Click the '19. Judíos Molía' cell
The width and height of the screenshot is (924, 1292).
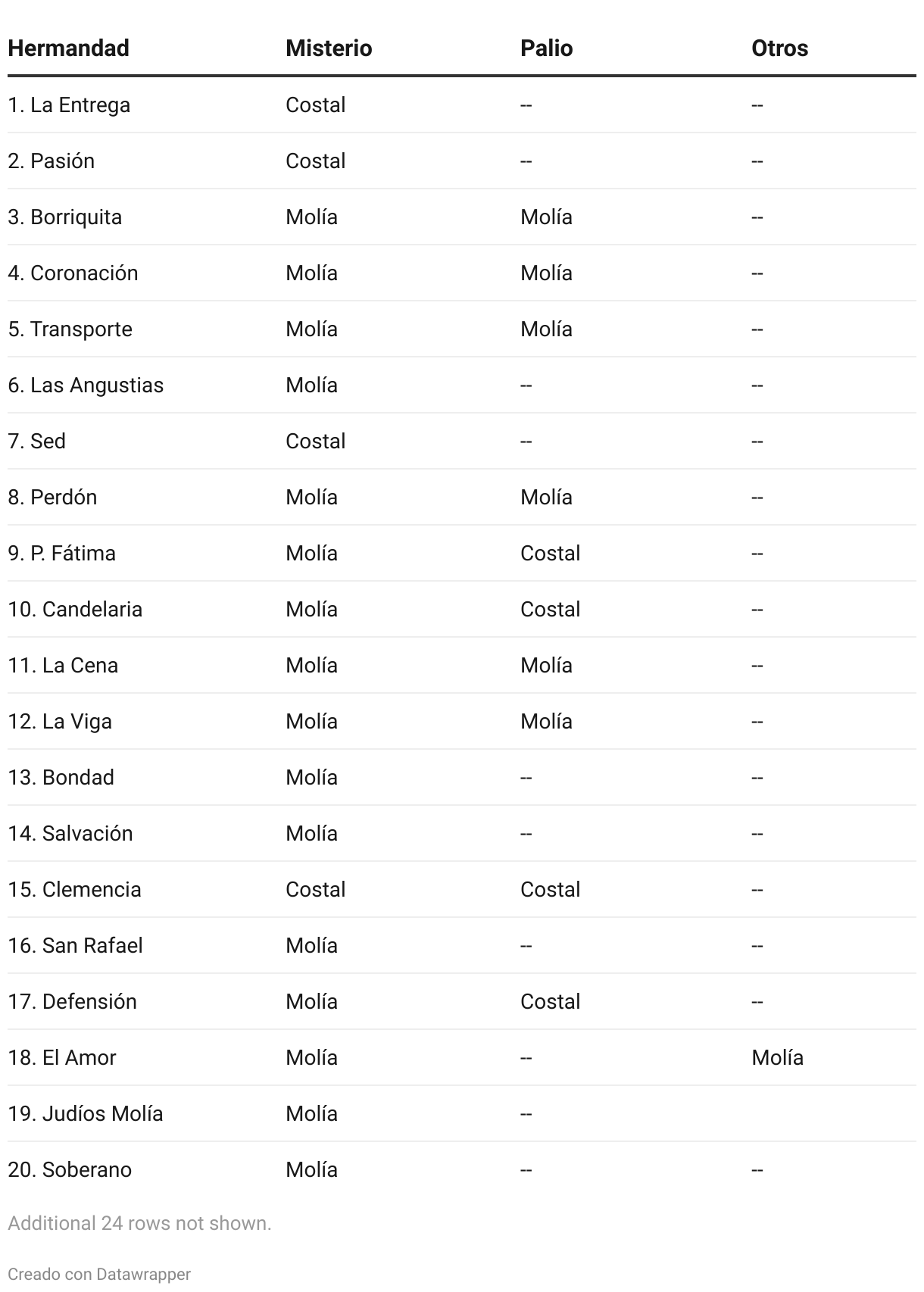click(85, 1114)
